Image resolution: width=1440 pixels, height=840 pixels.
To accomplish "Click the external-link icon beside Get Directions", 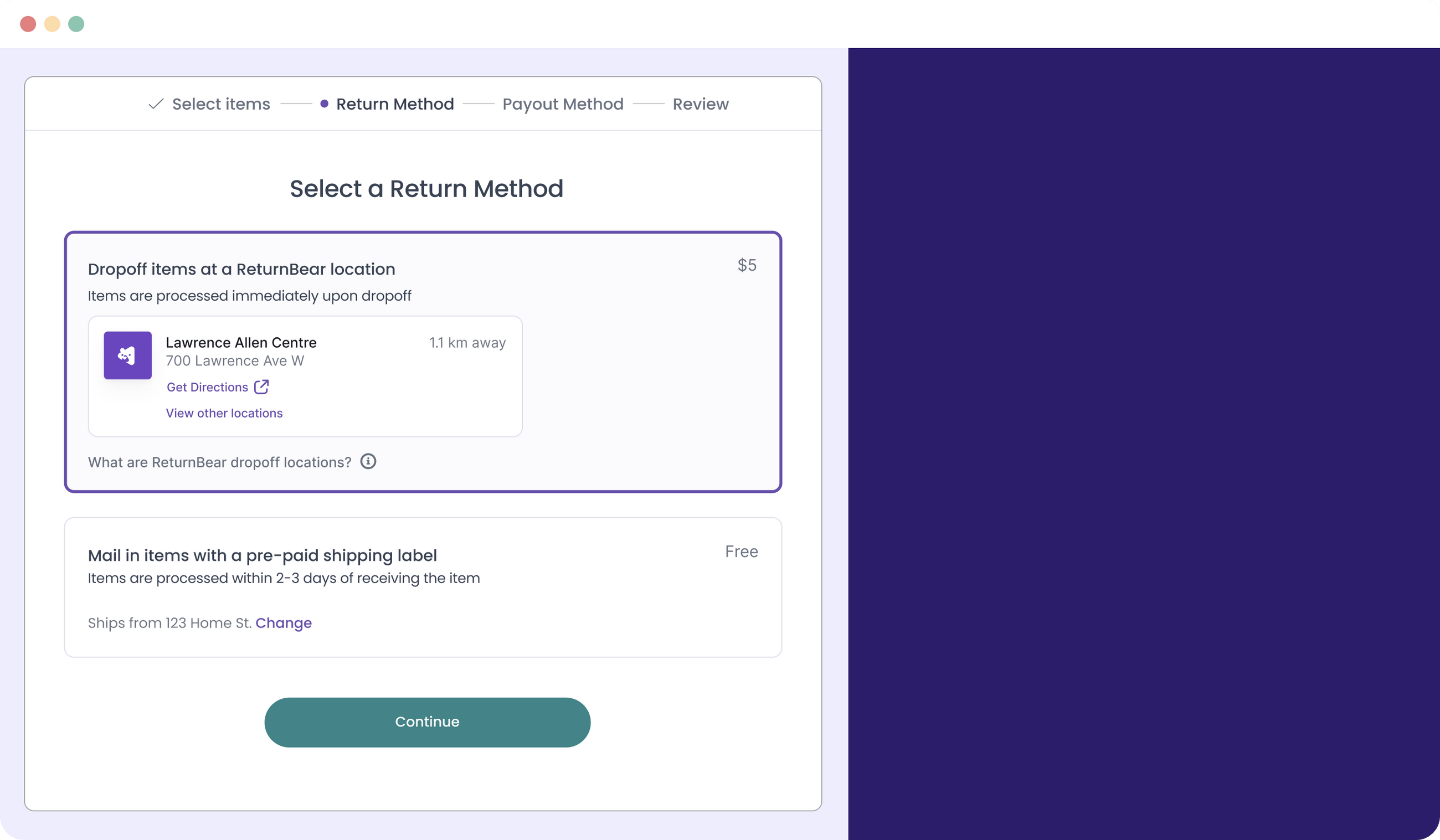I will (261, 387).
